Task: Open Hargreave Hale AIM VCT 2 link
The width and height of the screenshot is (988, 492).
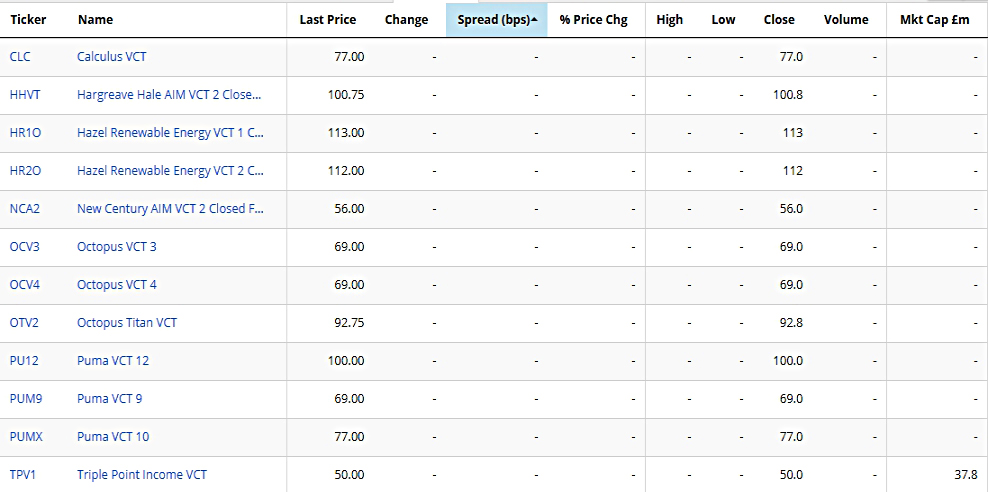Action: (x=169, y=95)
